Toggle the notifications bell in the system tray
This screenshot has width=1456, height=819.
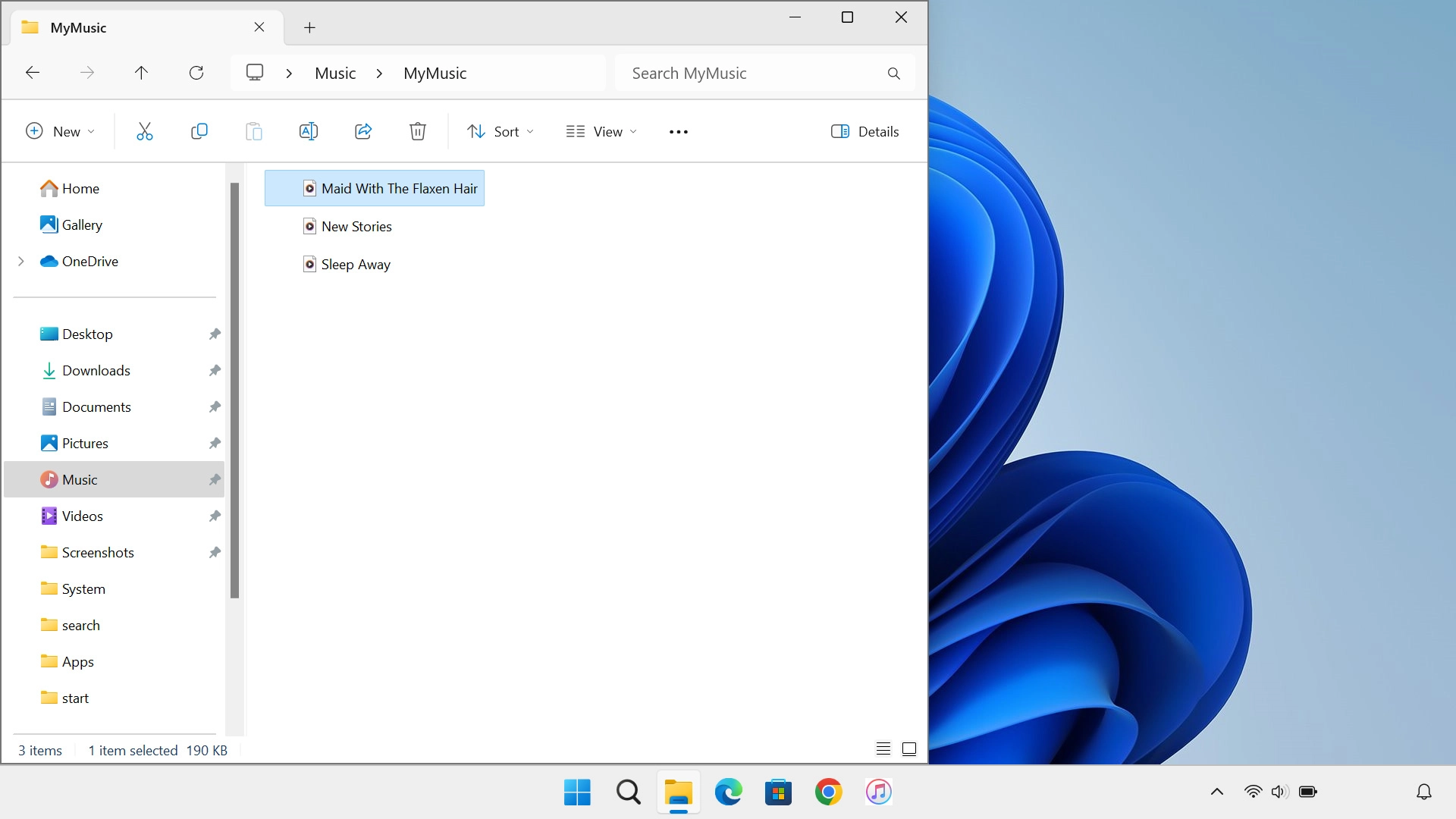(1423, 791)
